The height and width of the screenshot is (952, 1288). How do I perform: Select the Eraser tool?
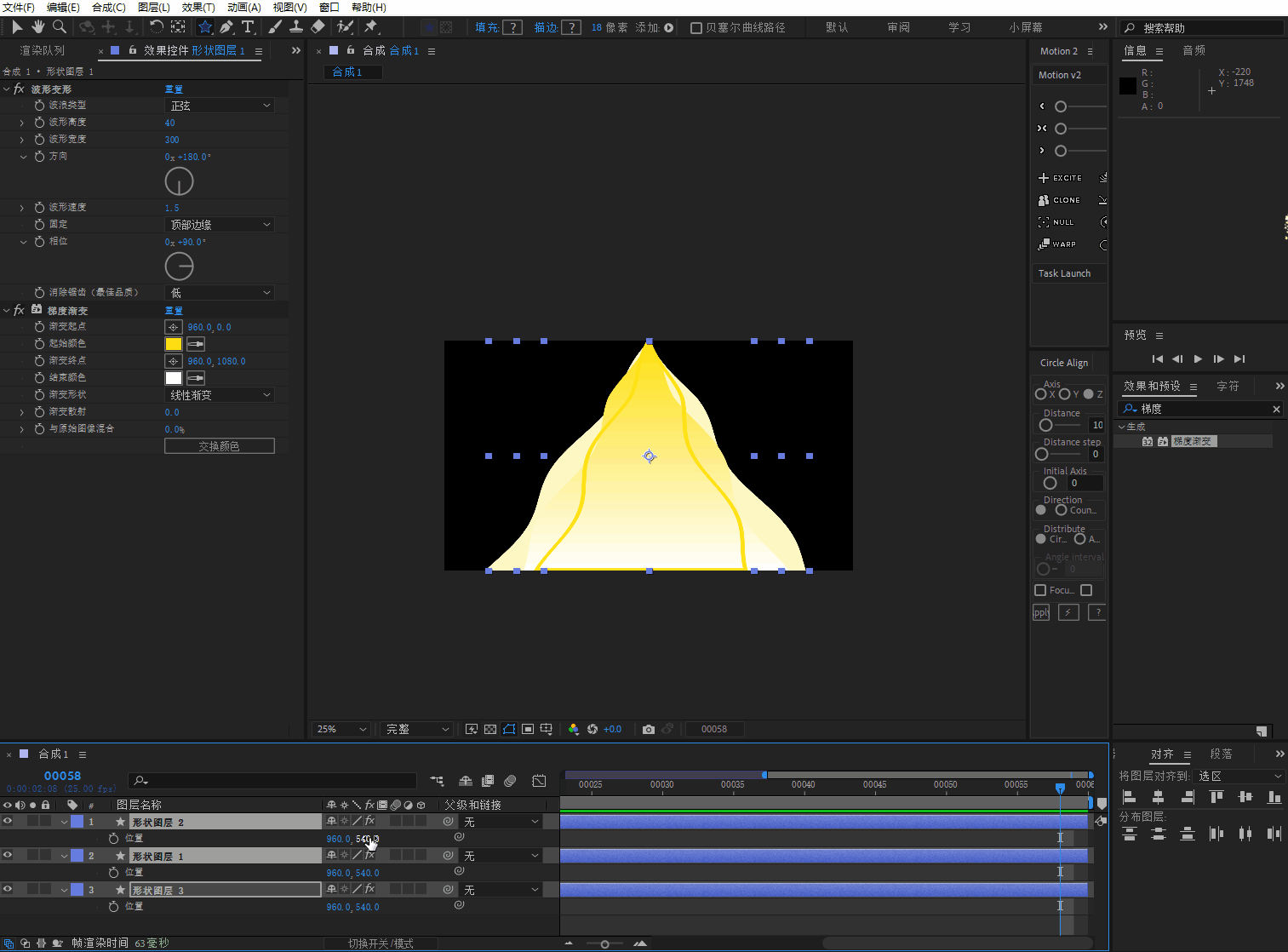click(x=318, y=27)
